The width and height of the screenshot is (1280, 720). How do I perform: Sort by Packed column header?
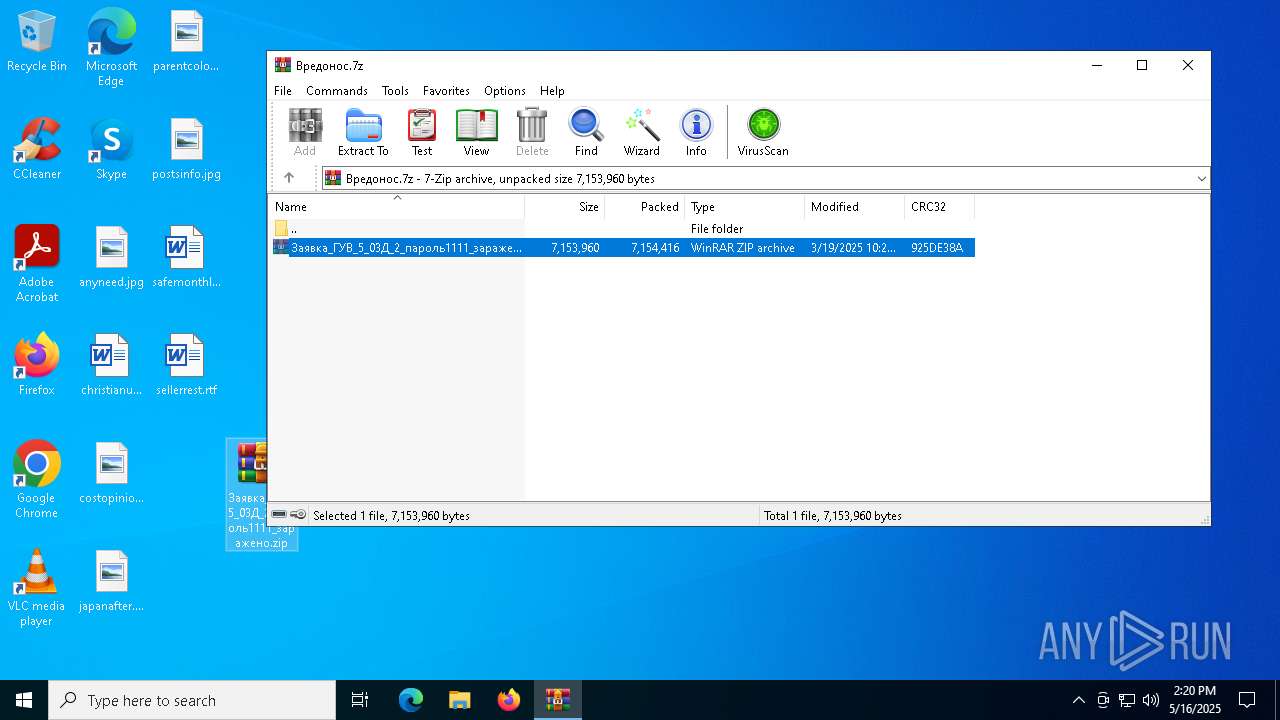(x=645, y=207)
